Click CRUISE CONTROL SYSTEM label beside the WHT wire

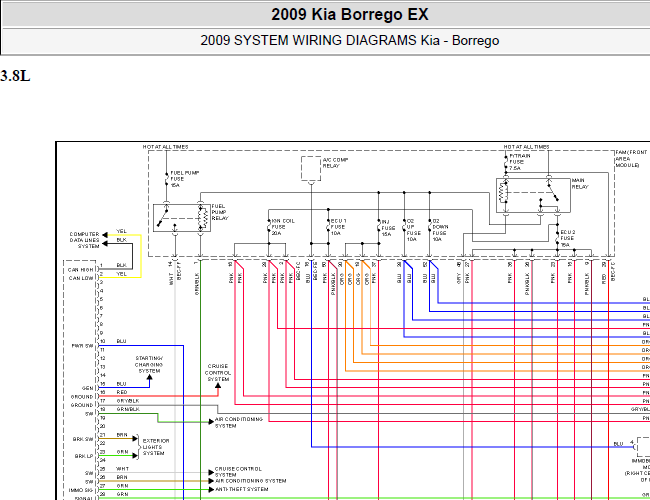(238, 472)
